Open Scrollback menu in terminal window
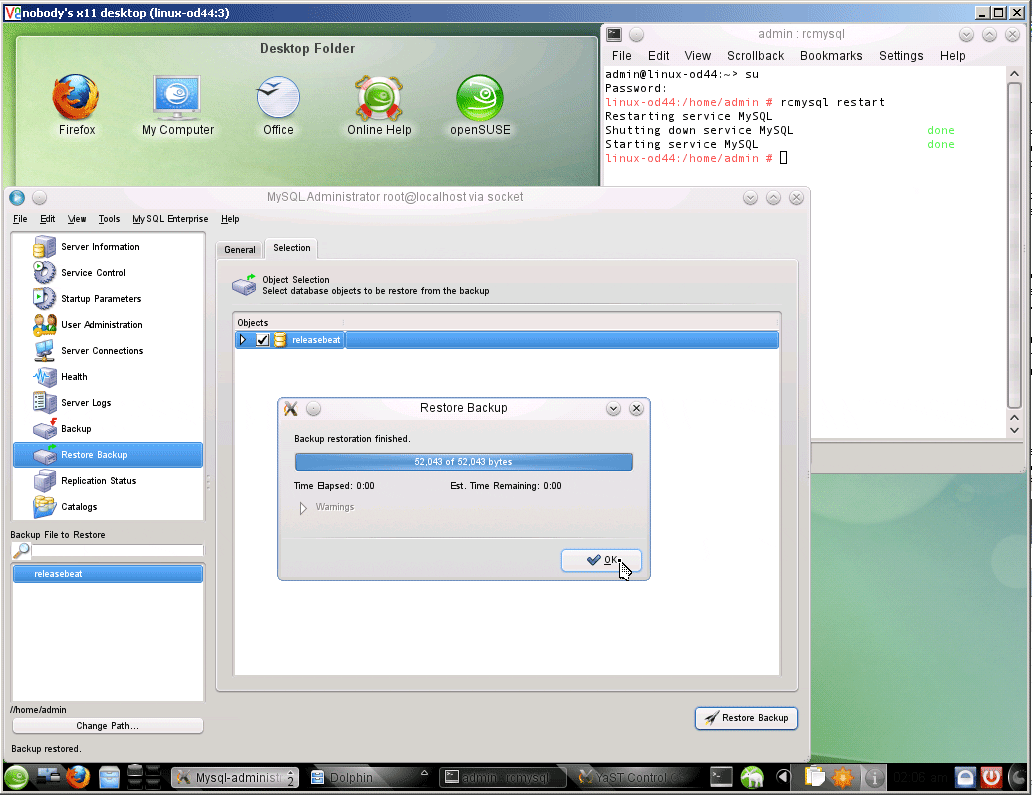The height and width of the screenshot is (795, 1032). point(755,56)
